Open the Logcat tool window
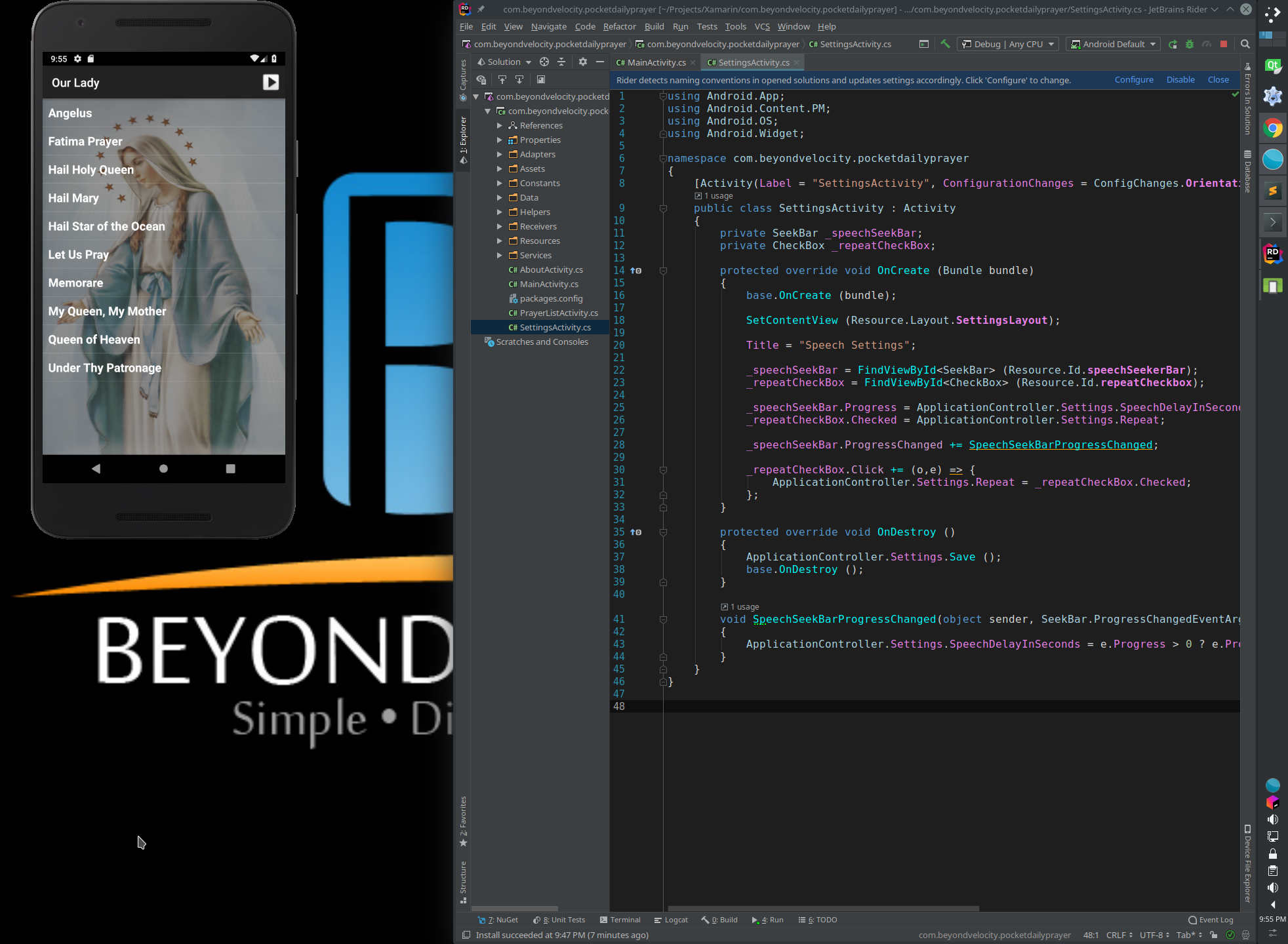This screenshot has height=944, width=1288. tap(672, 920)
